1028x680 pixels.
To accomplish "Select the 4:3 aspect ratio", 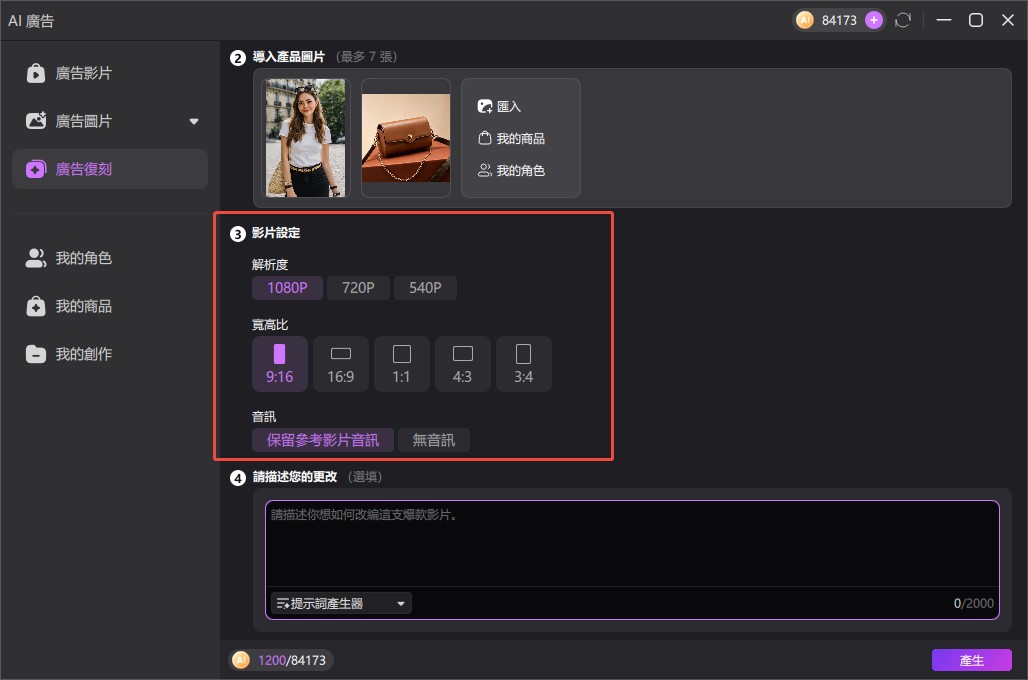I will tap(462, 364).
